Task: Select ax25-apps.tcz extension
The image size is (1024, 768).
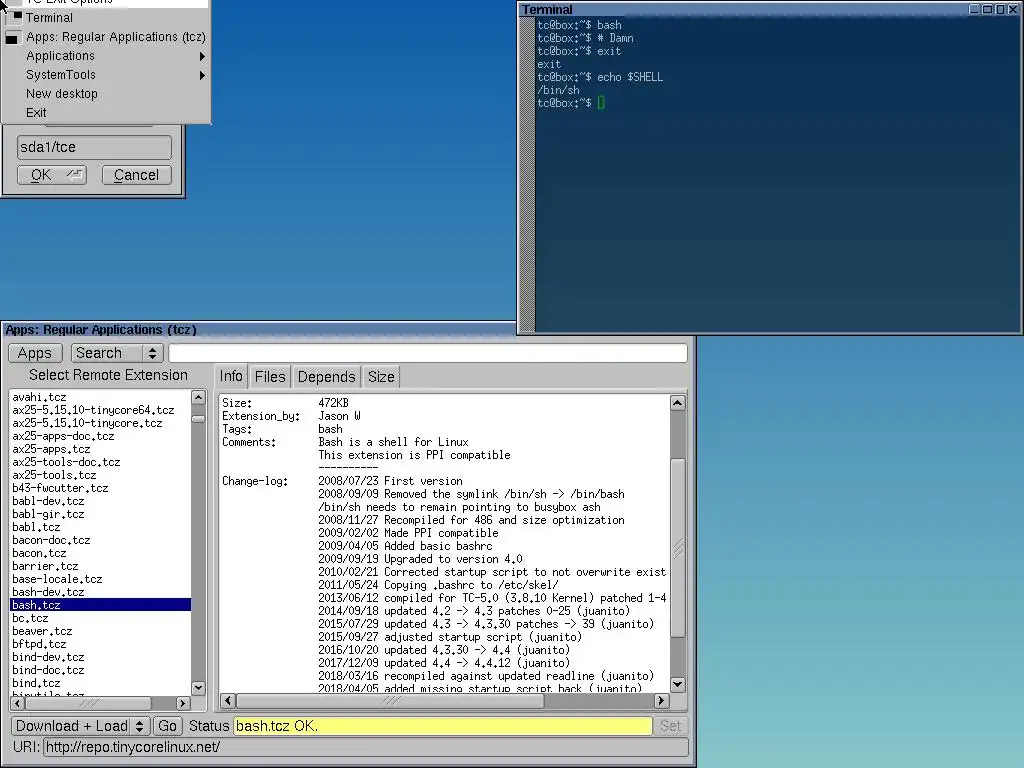Action: [100, 449]
